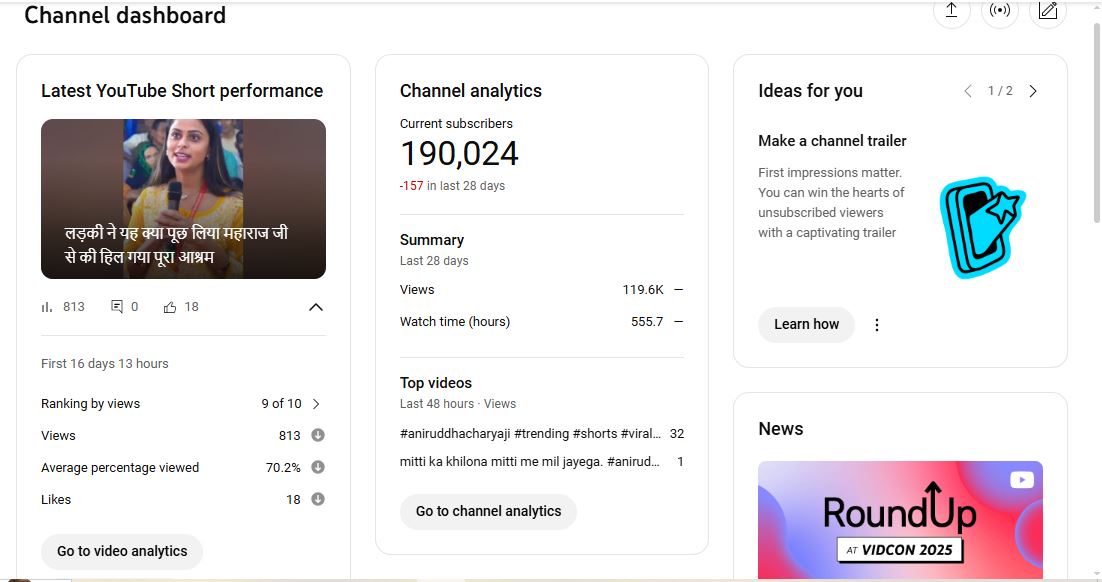Expand Ranking by views 9 of 10
1102x582 pixels.
click(x=316, y=404)
